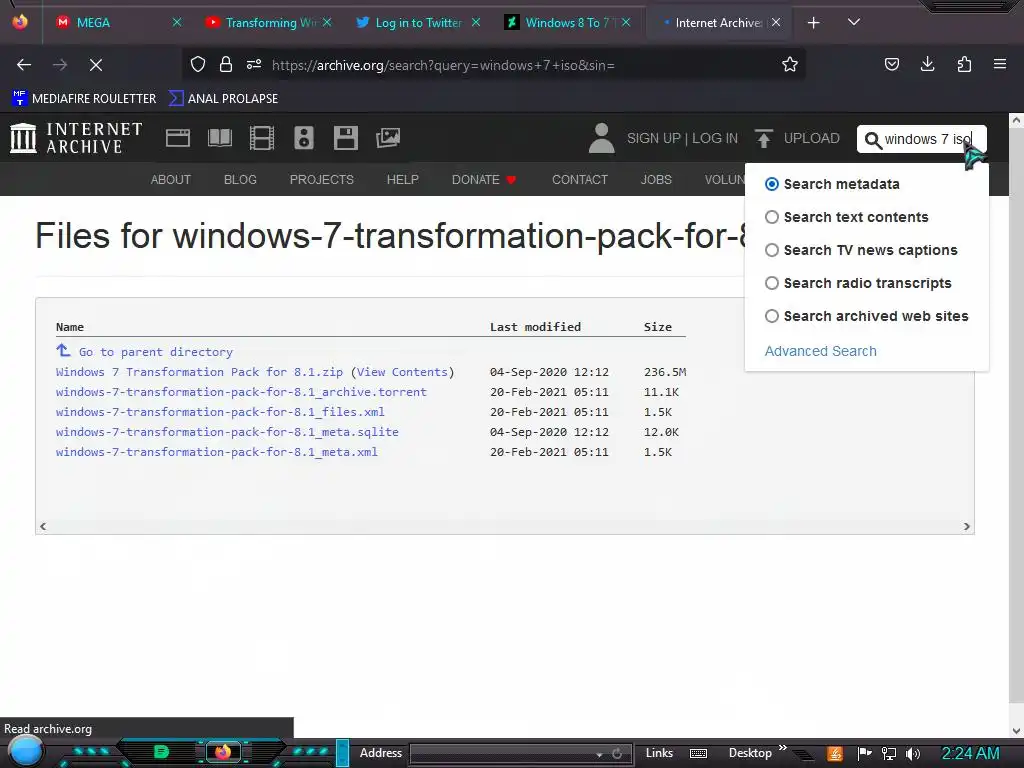Open a new browser tab with plus
This screenshot has height=768, width=1024.
point(813,23)
